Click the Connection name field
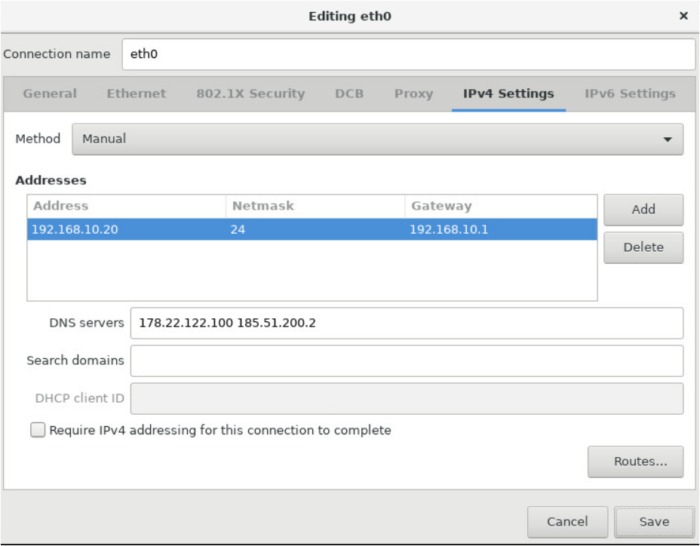Image resolution: width=700 pixels, height=546 pixels. (x=408, y=55)
